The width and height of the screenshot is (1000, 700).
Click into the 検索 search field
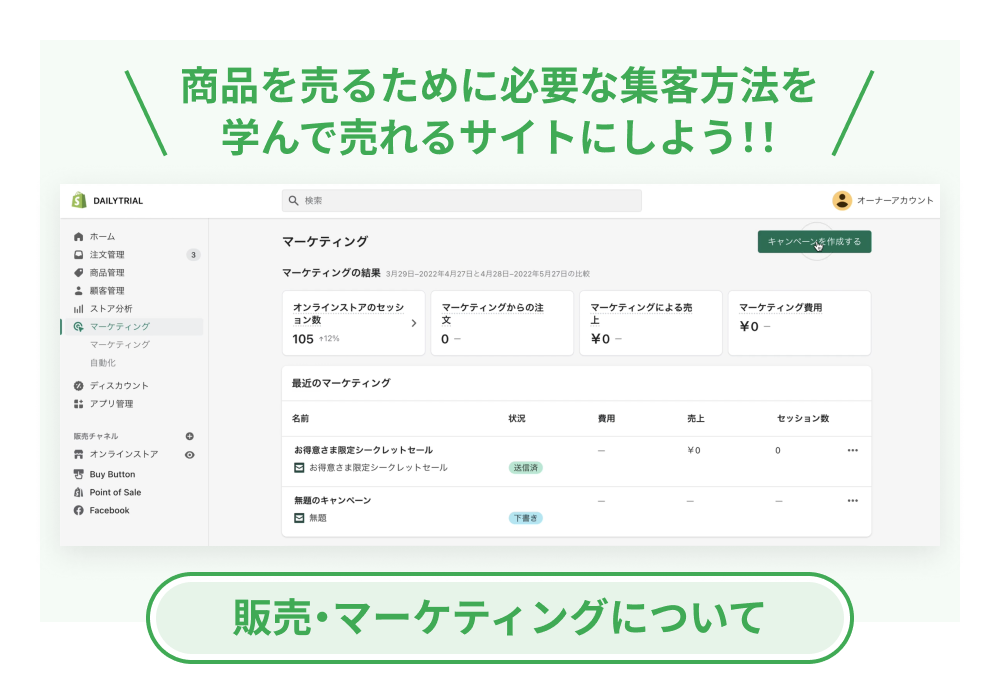pos(462,201)
